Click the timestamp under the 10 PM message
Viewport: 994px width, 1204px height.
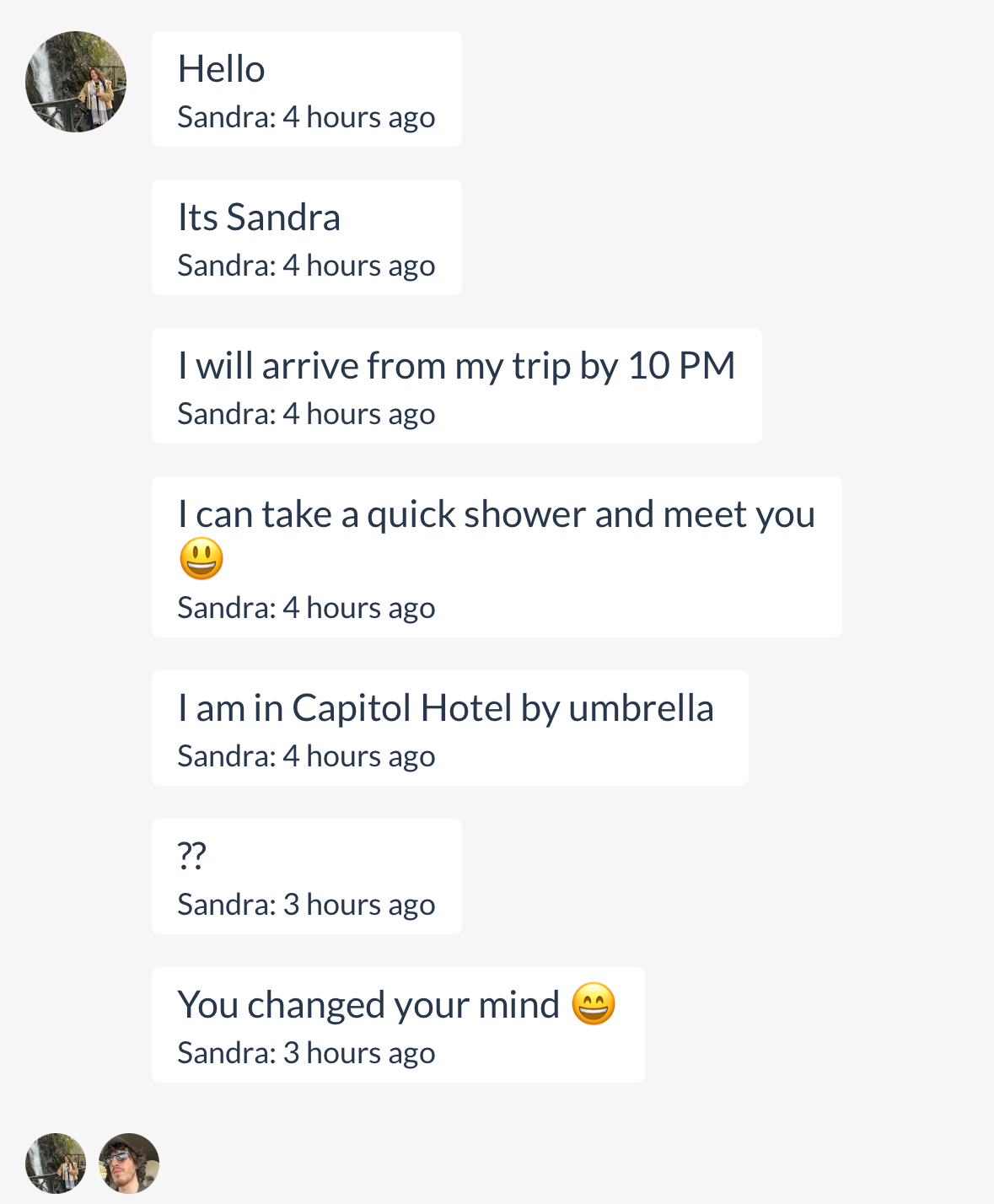pos(306,414)
